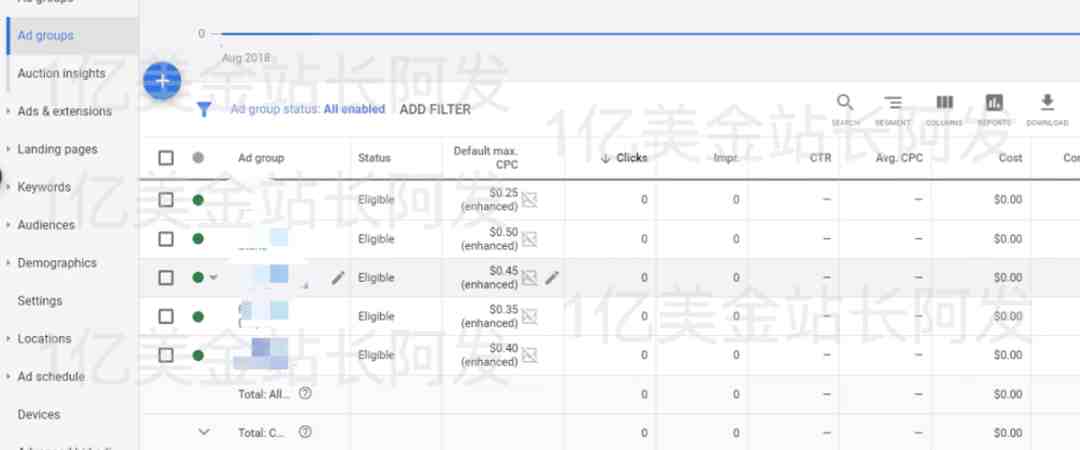The height and width of the screenshot is (450, 1080).
Task: Open Settings in the sidebar
Action: coord(40,300)
